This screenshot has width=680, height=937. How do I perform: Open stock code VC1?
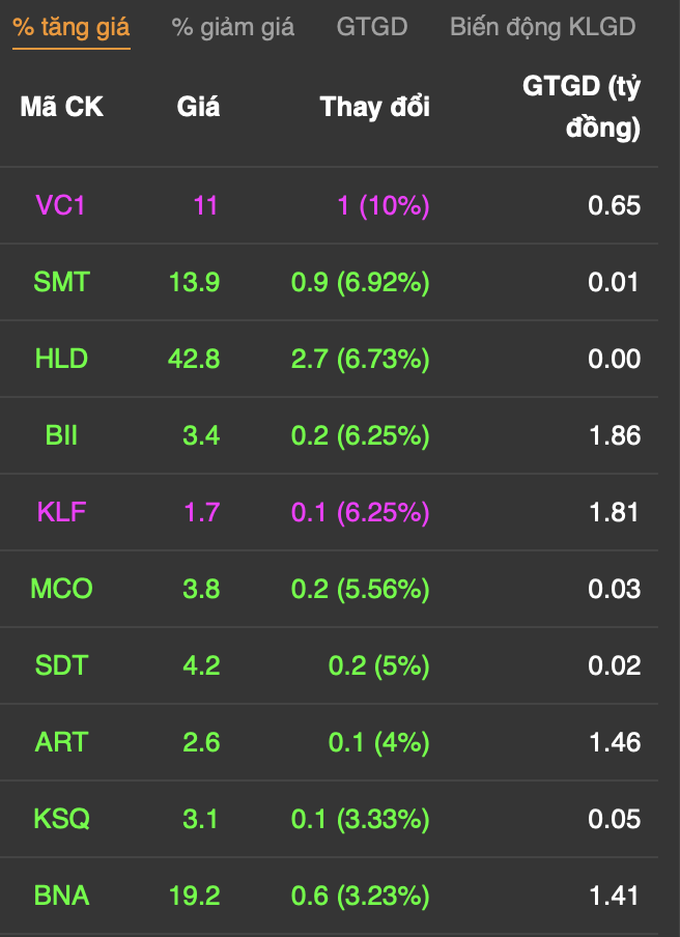(60, 206)
